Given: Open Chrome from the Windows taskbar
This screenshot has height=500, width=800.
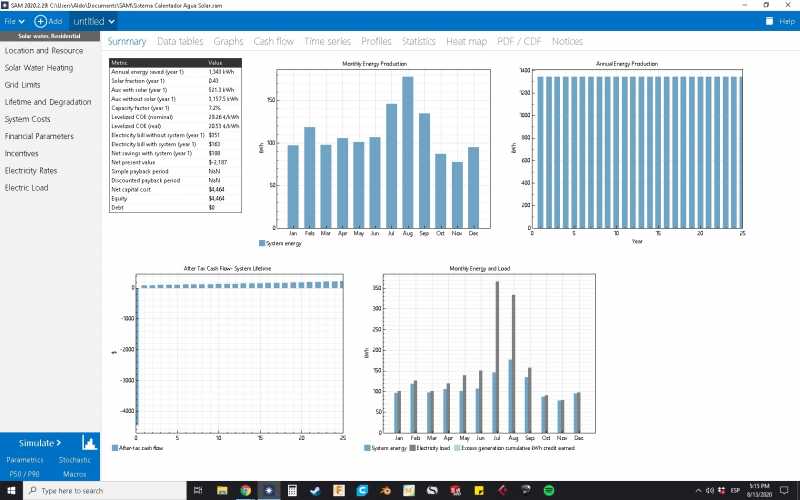Looking at the screenshot, I should pyautogui.click(x=246, y=491).
